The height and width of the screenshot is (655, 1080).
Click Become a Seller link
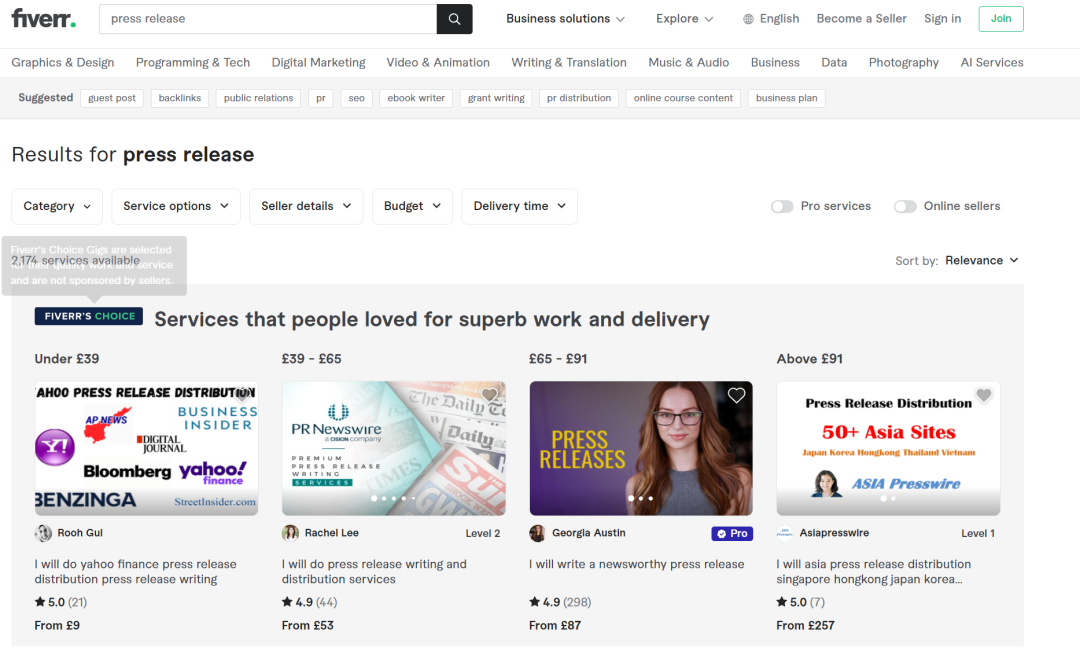862,19
